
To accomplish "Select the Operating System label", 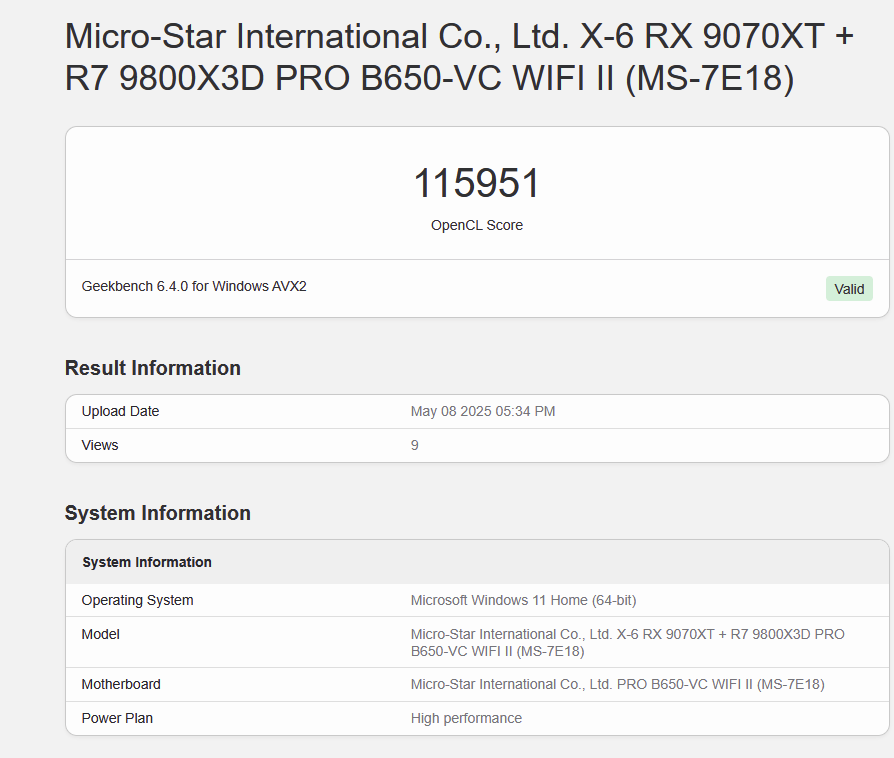I will pos(137,600).
